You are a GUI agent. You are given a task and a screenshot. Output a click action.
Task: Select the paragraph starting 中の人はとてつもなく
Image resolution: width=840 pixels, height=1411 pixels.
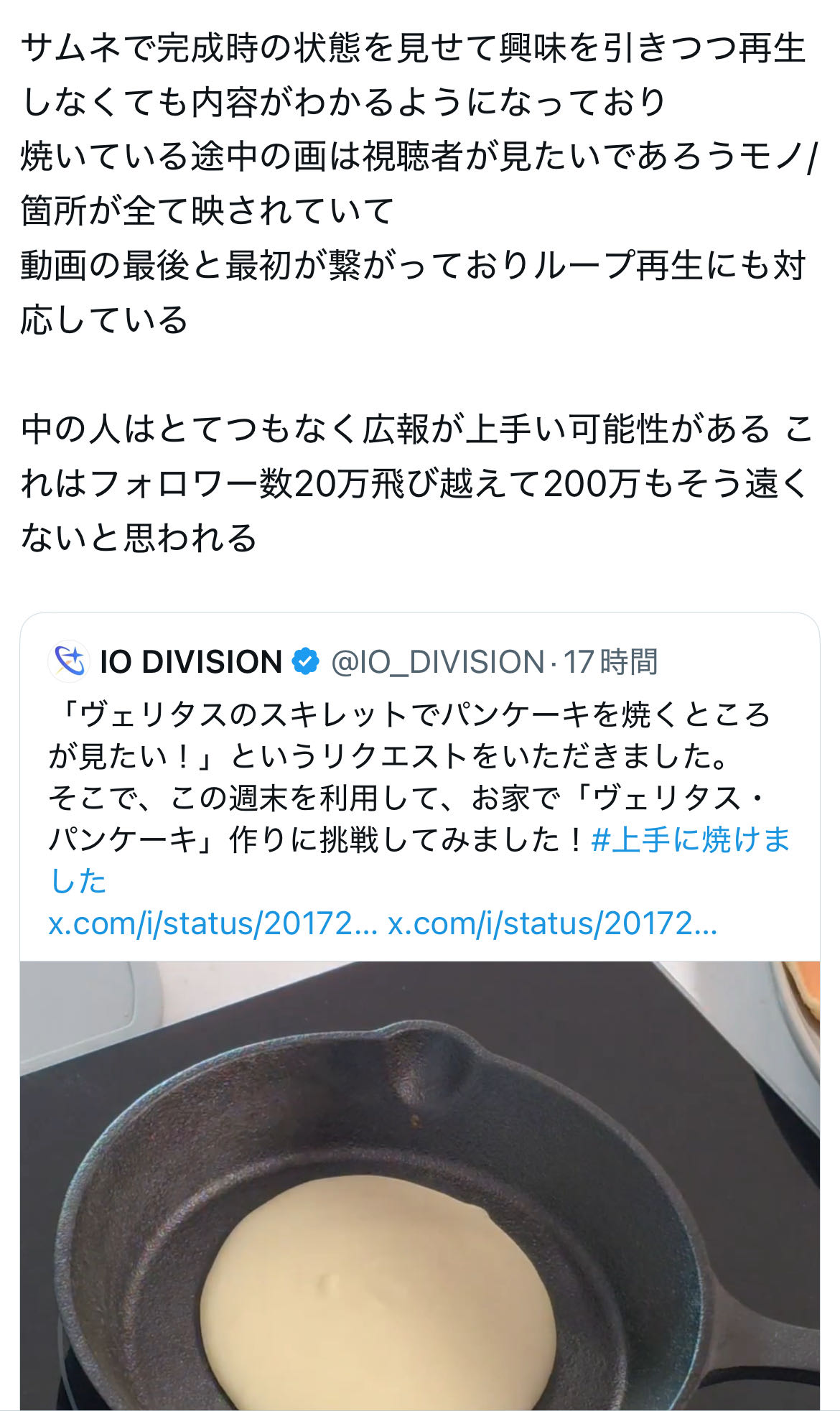pos(416,483)
